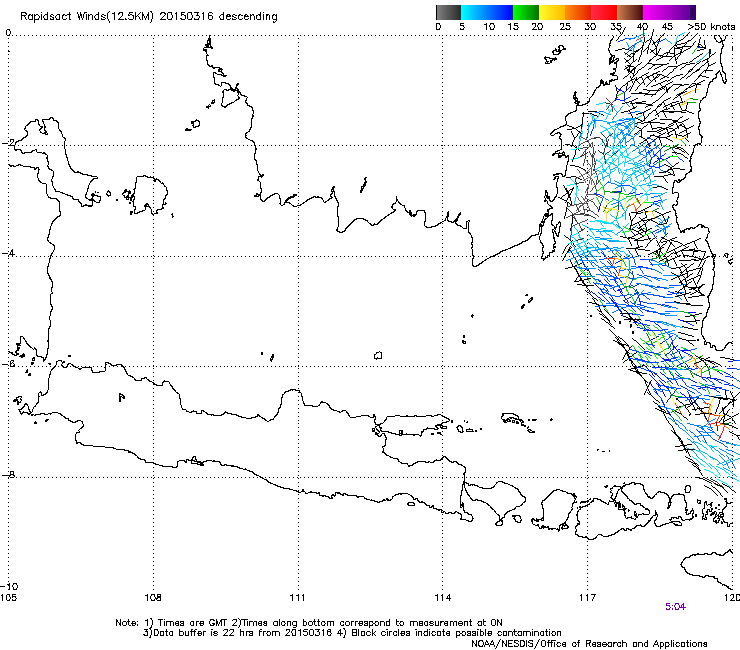Choose the orange 25-30 knots legend swatch
The image size is (740, 650).
(x=578, y=12)
